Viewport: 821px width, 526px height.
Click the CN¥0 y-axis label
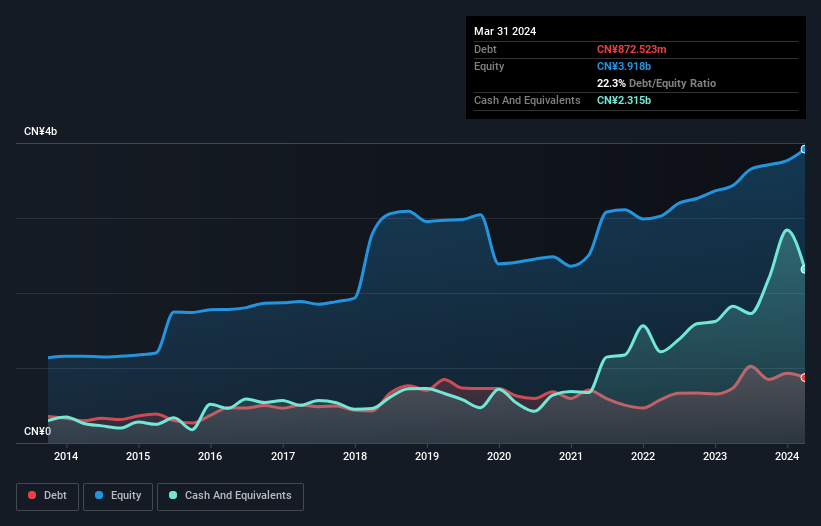click(37, 432)
